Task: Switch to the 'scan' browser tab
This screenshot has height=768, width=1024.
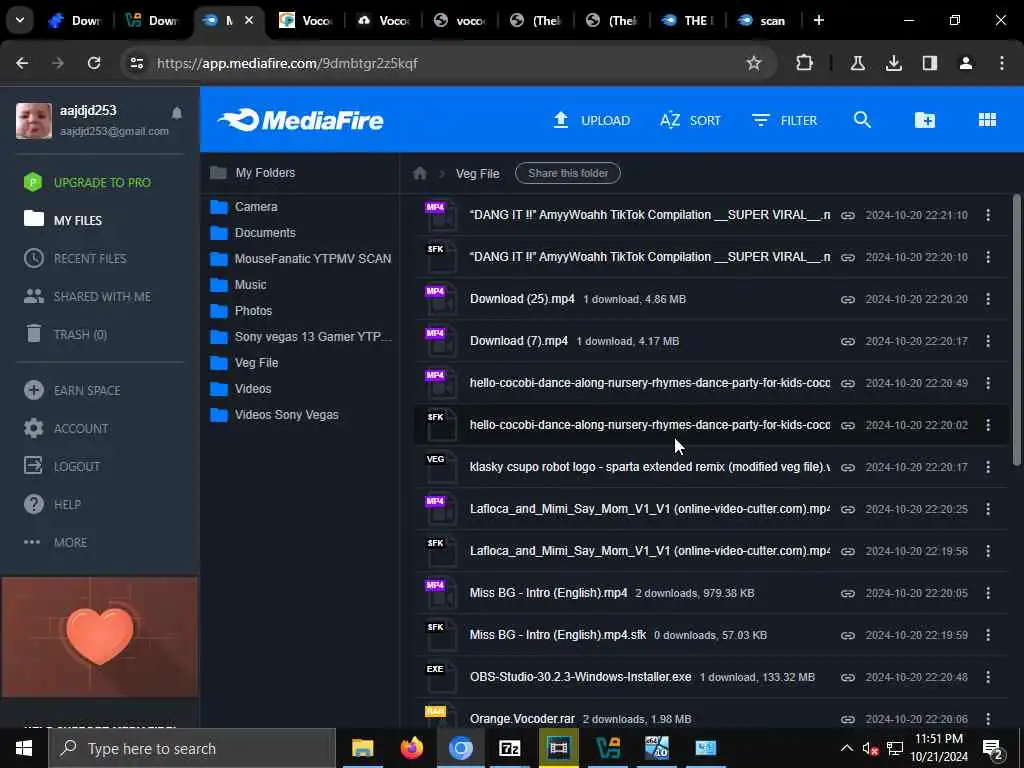Action: [x=762, y=20]
